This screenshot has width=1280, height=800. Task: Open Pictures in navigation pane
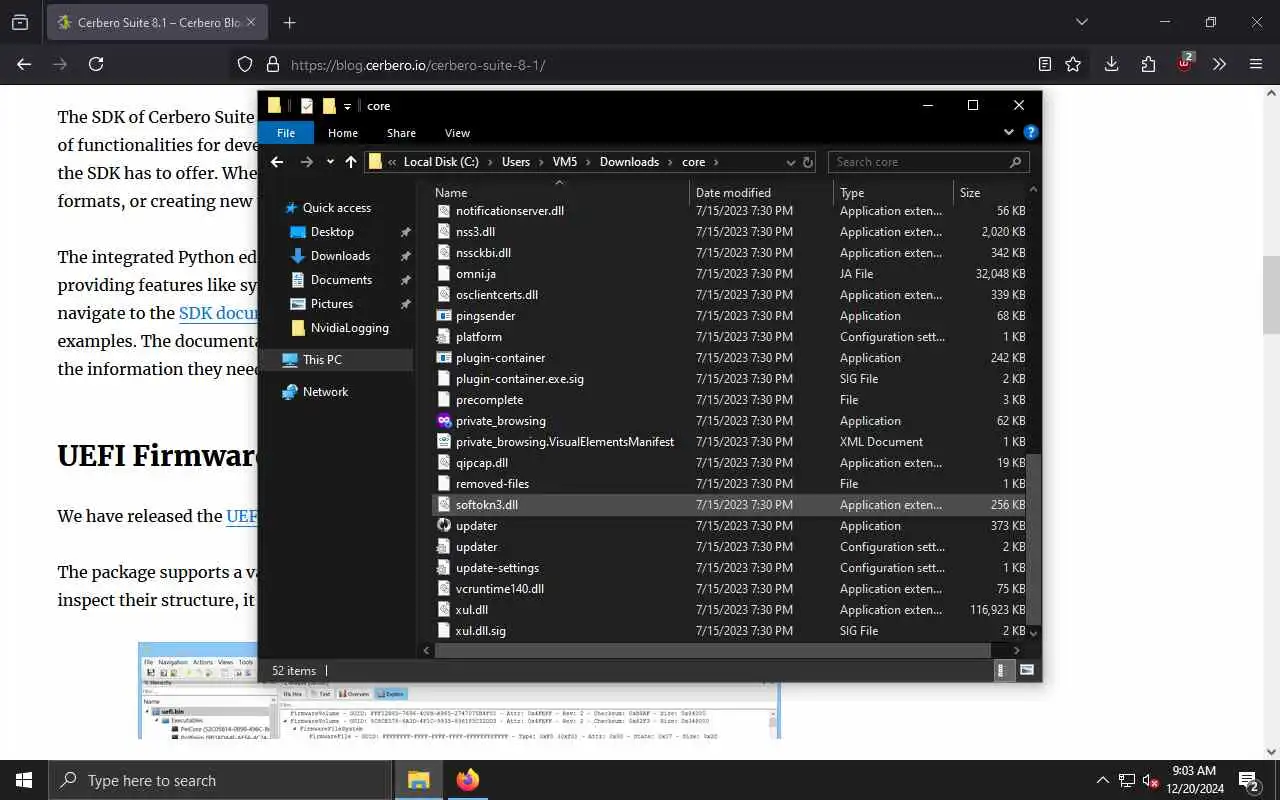332,304
